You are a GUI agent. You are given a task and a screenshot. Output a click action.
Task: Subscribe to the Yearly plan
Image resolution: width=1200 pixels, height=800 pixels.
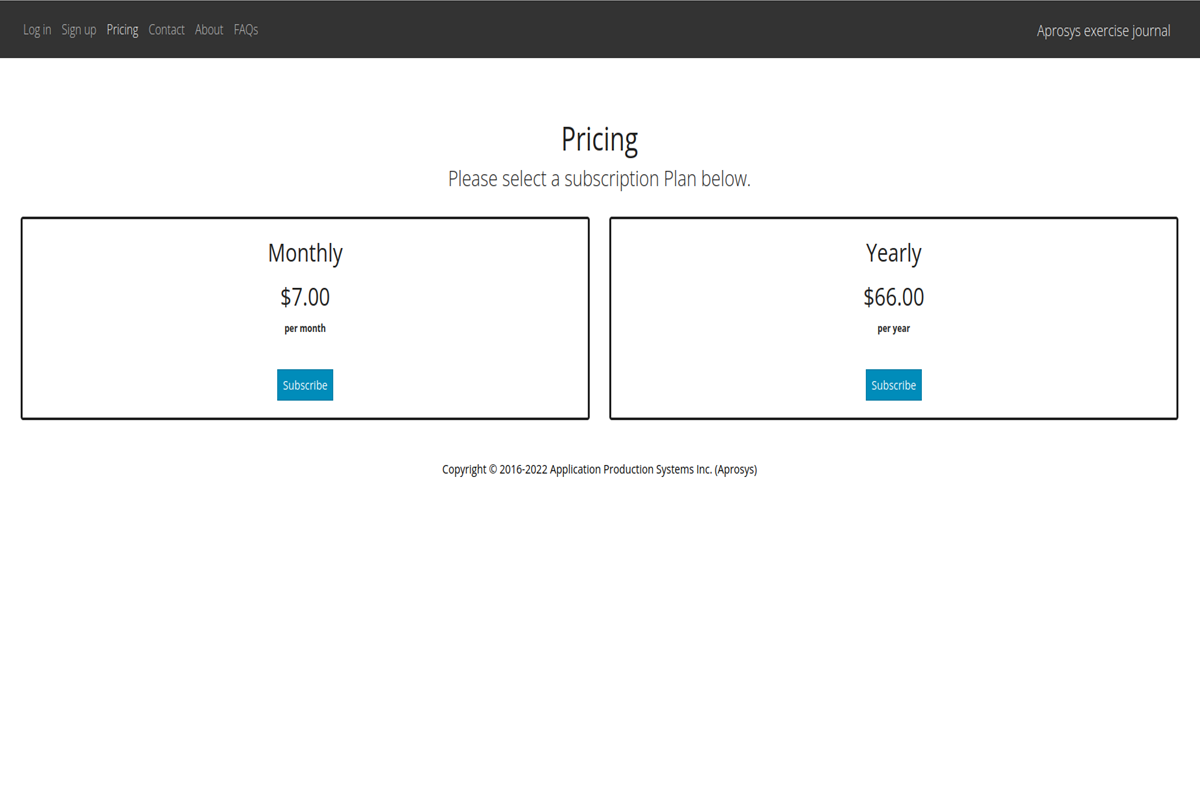[893, 385]
